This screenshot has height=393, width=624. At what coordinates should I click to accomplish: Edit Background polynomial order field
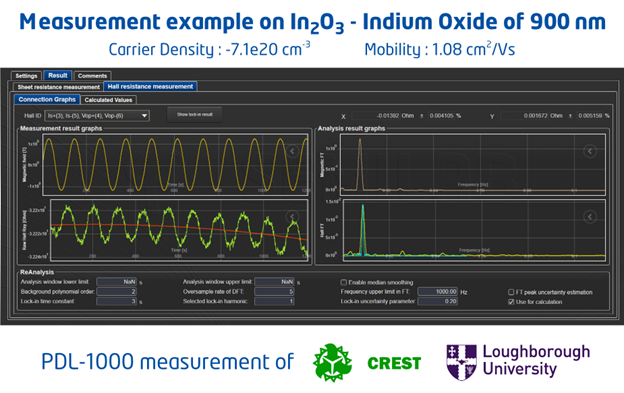(x=117, y=292)
